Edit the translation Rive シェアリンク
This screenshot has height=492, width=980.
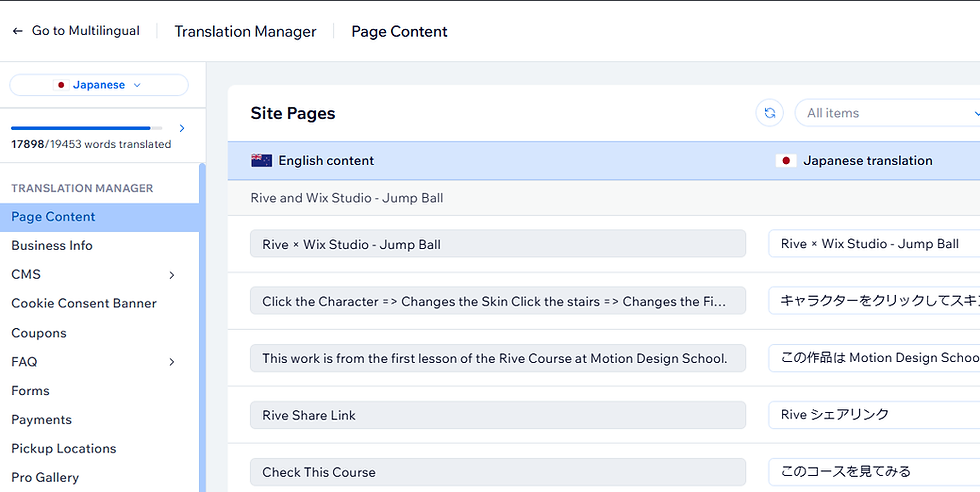point(874,415)
